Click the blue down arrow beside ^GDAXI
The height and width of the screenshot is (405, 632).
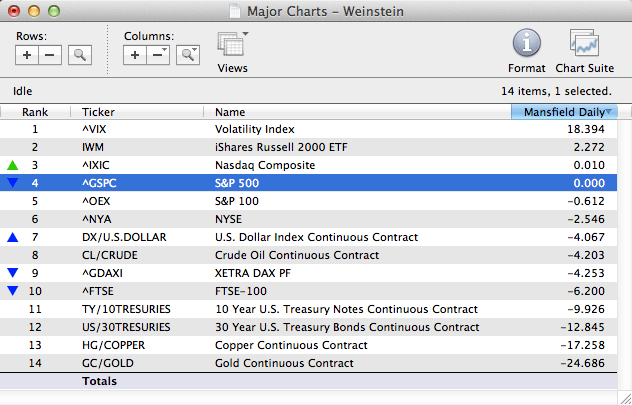pos(13,273)
